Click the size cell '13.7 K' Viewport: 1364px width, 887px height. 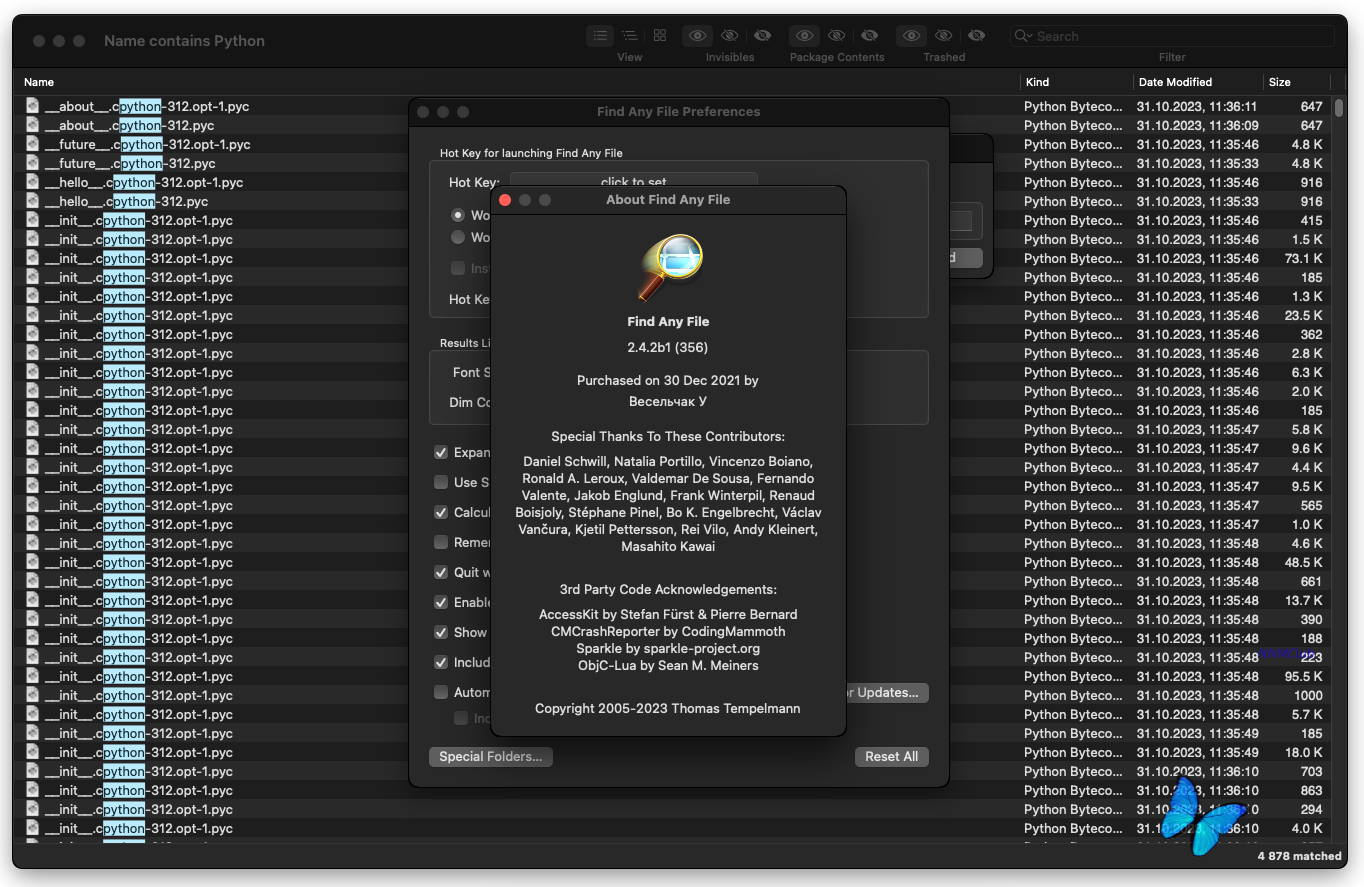pyautogui.click(x=1304, y=600)
